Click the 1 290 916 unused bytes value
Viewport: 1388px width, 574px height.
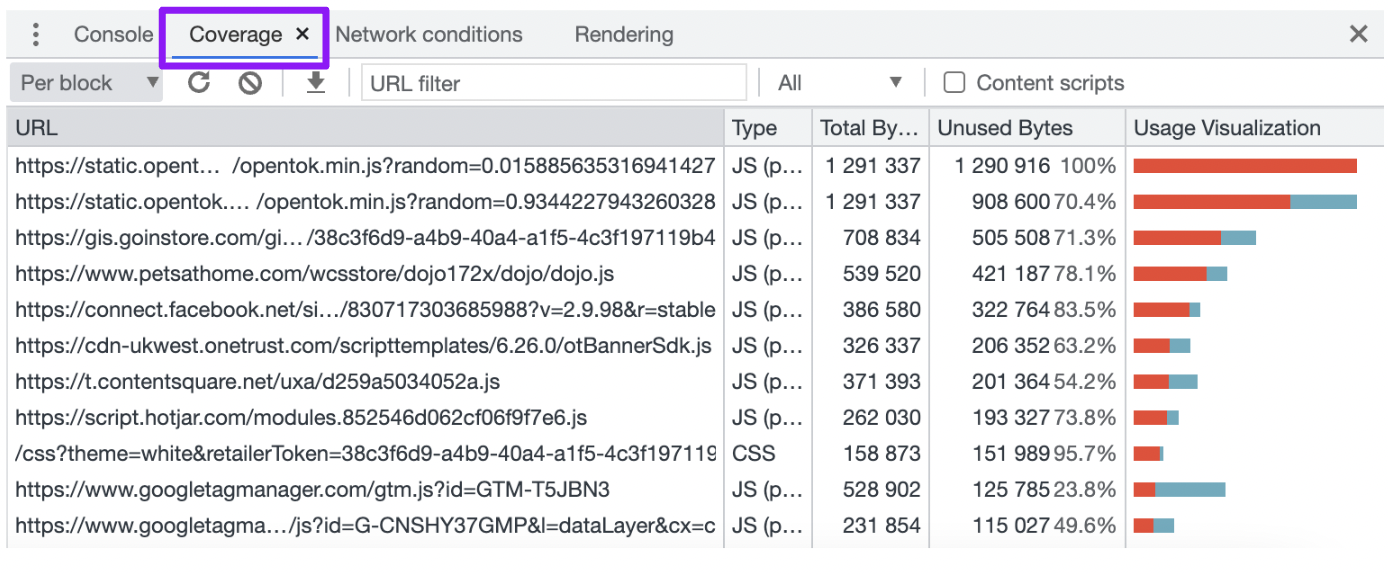pos(1003,165)
